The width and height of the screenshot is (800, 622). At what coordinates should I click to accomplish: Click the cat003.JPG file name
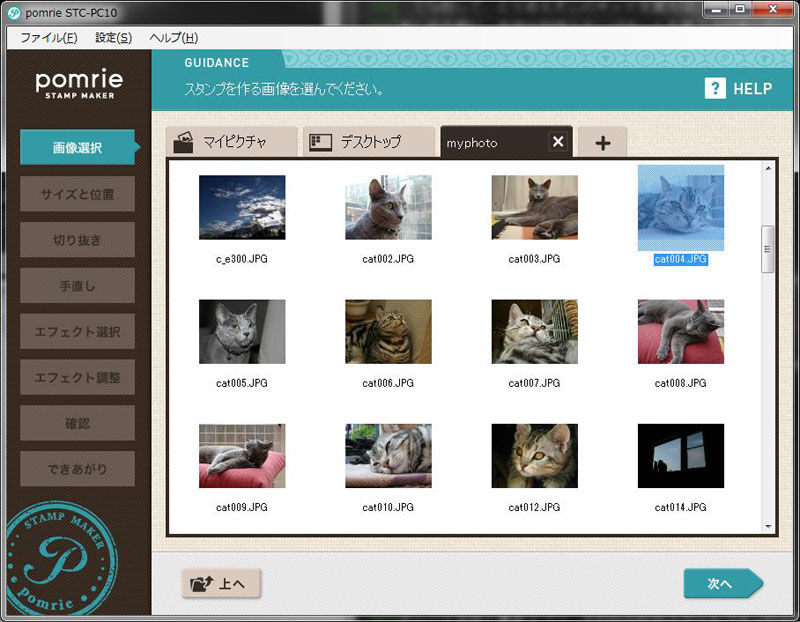coord(534,259)
